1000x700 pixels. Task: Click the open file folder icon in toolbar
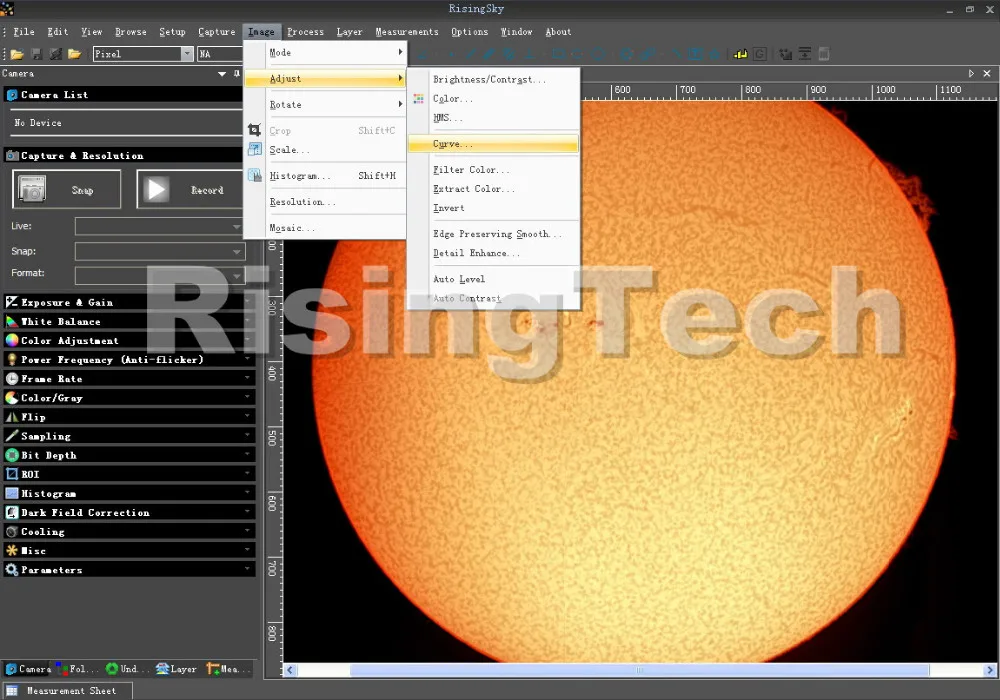(x=17, y=54)
